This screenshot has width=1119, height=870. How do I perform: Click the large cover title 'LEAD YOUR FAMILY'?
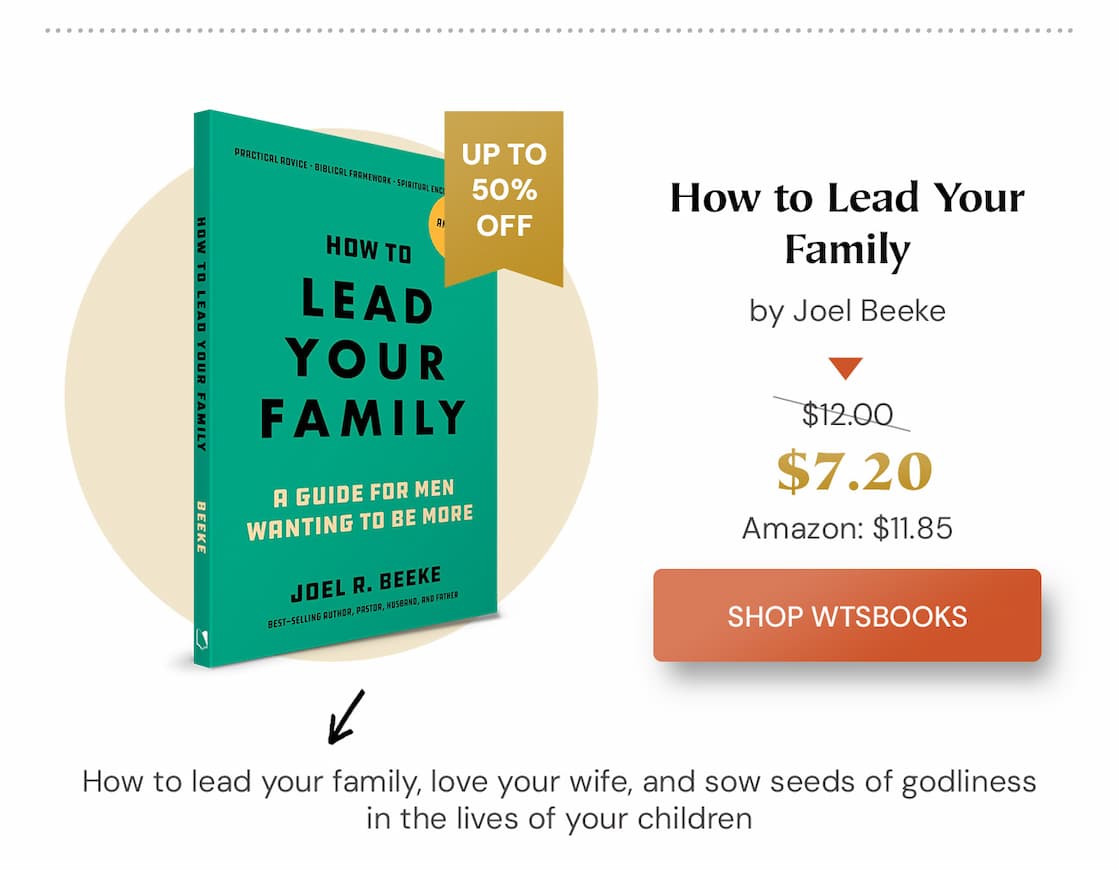364,359
